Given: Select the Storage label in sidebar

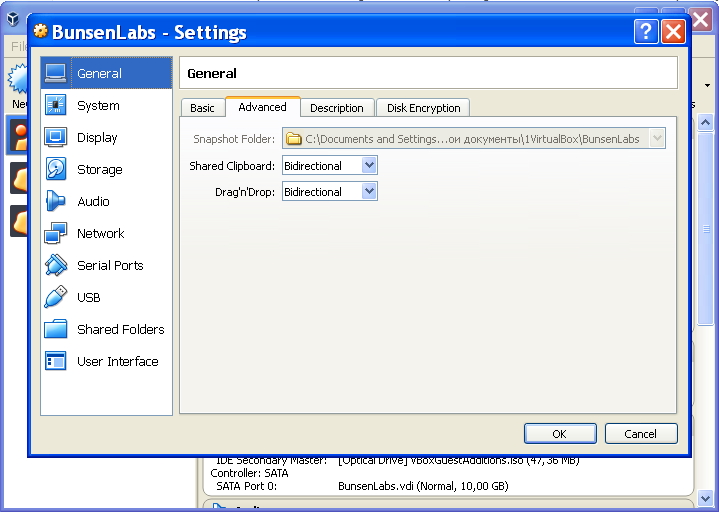Looking at the screenshot, I should (x=100, y=170).
